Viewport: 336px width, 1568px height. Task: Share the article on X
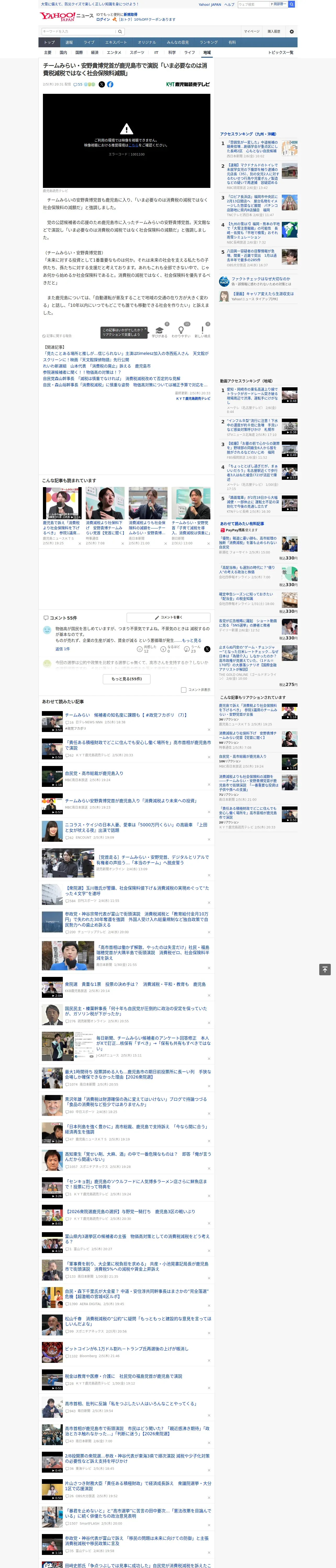coord(102,85)
